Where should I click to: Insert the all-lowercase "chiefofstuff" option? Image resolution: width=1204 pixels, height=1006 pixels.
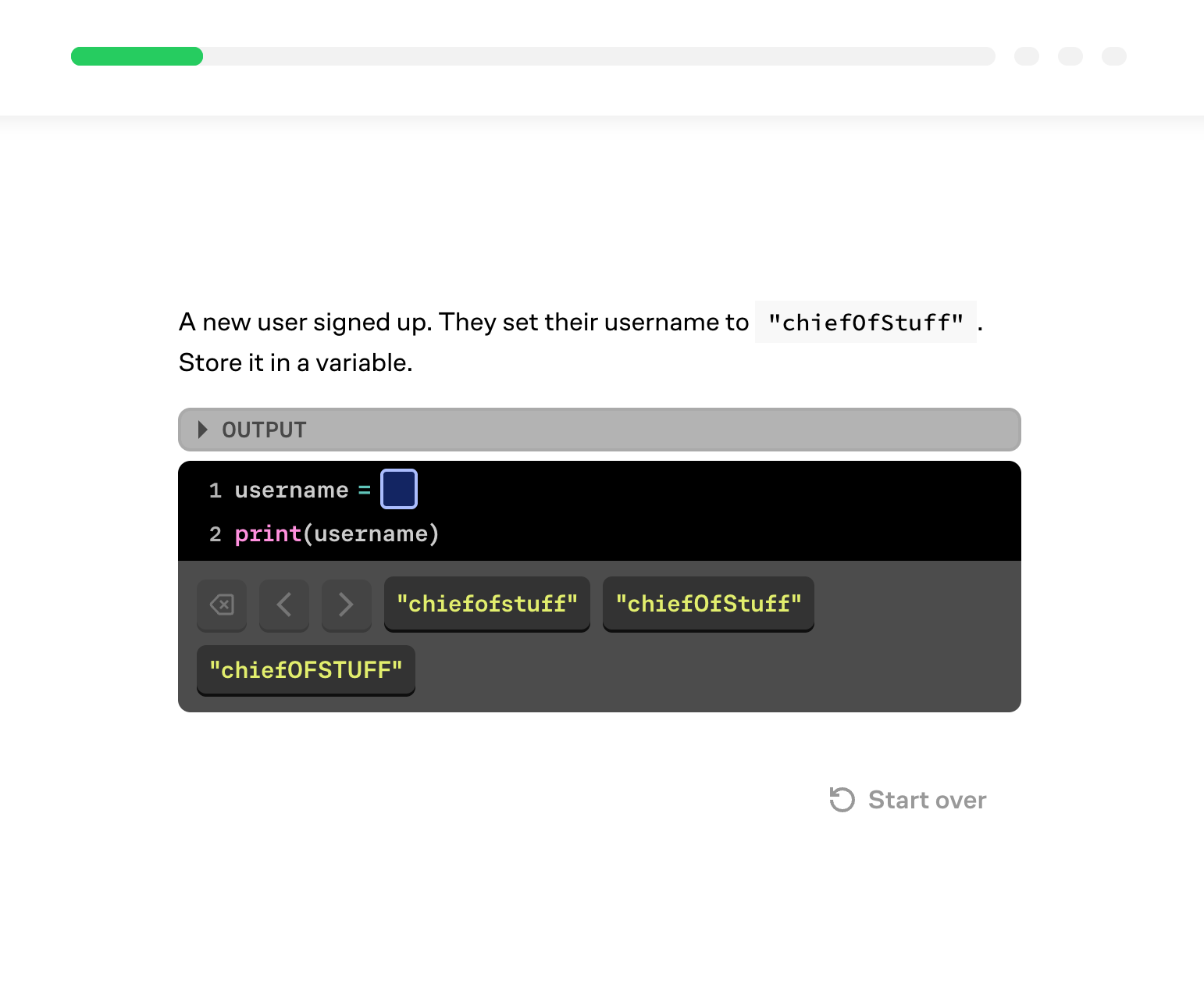pyautogui.click(x=486, y=604)
